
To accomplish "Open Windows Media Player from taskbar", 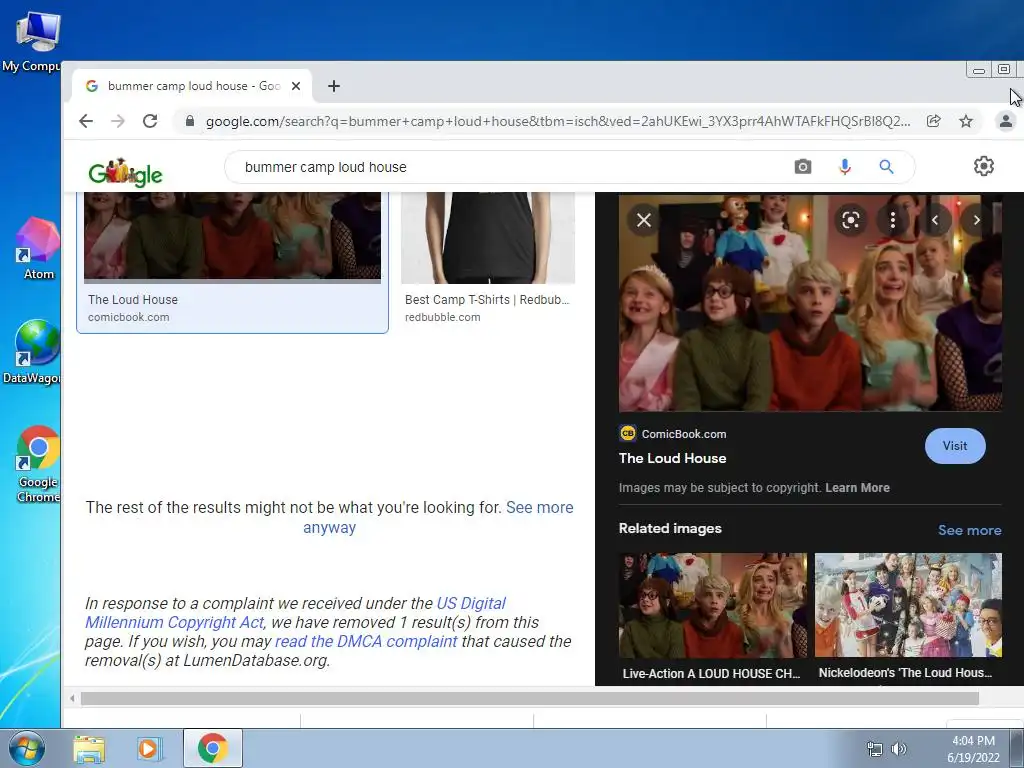I will tap(149, 749).
